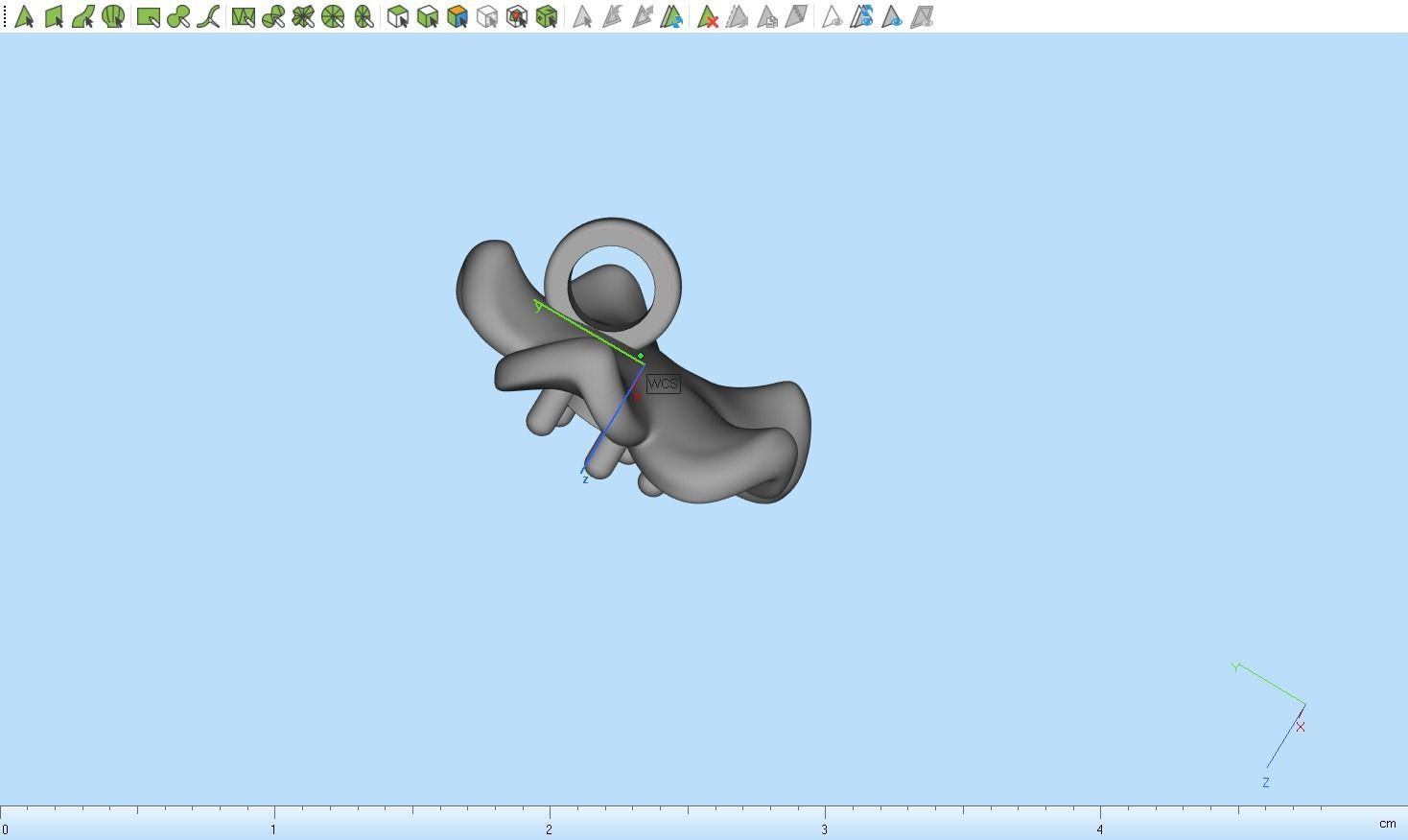The width and height of the screenshot is (1408, 840).
Task: Click the invert triangles blue-arrows icon
Action: 671,16
